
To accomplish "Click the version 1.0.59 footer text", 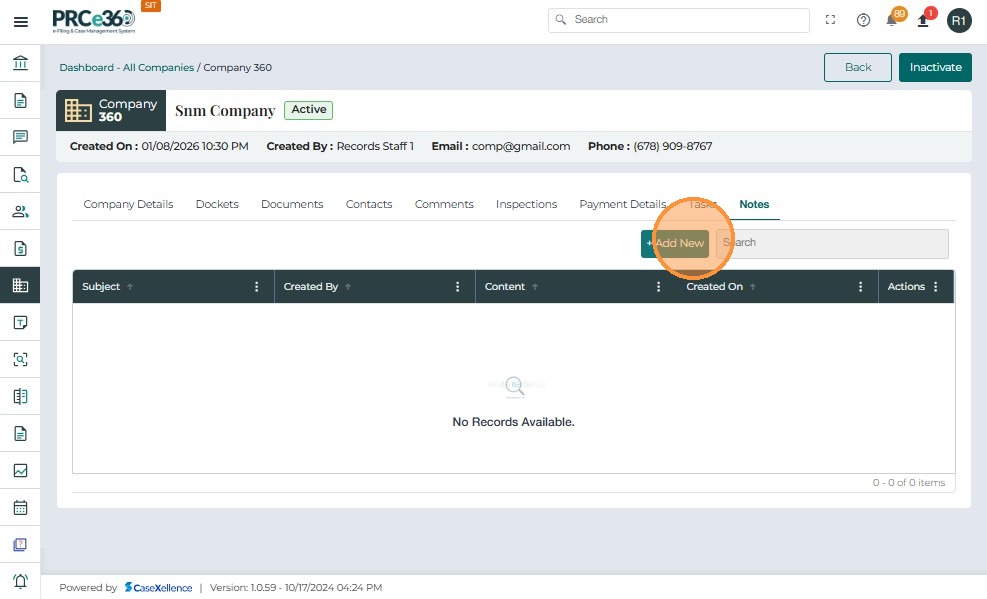I will 296,588.
